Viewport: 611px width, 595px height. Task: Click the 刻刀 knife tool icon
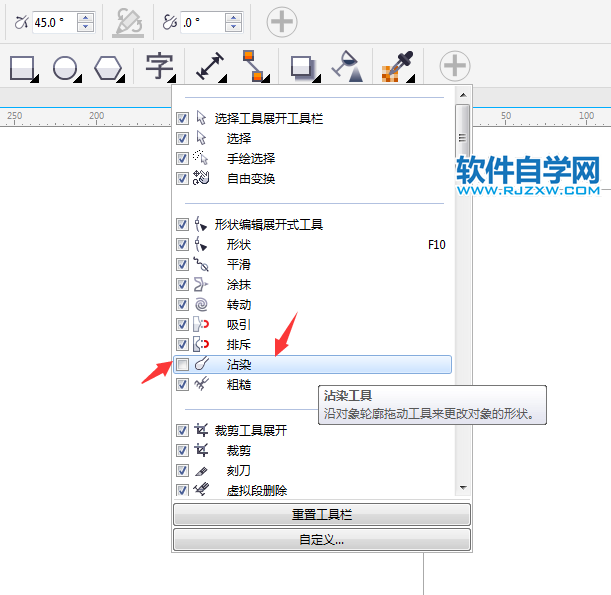[x=201, y=471]
